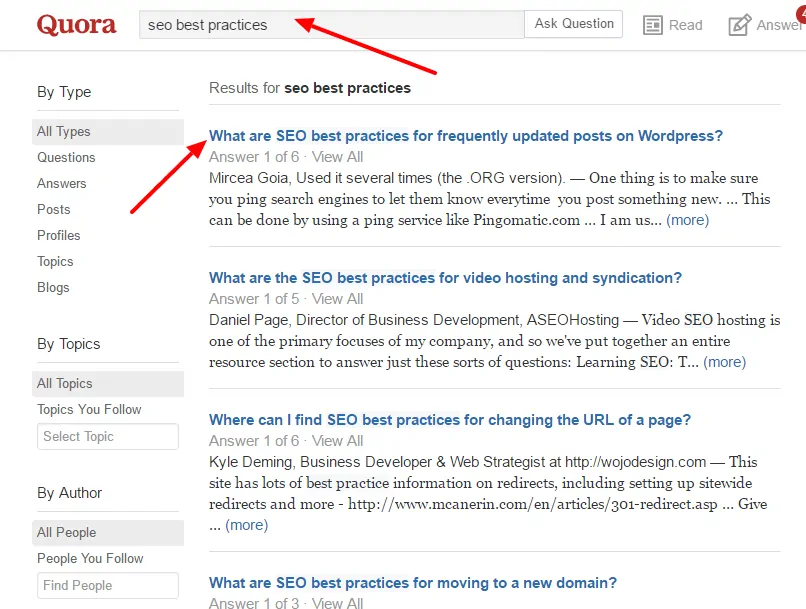The height and width of the screenshot is (609, 806).
Task: Click the search box containing seo best practices
Action: pyautogui.click(x=330, y=25)
